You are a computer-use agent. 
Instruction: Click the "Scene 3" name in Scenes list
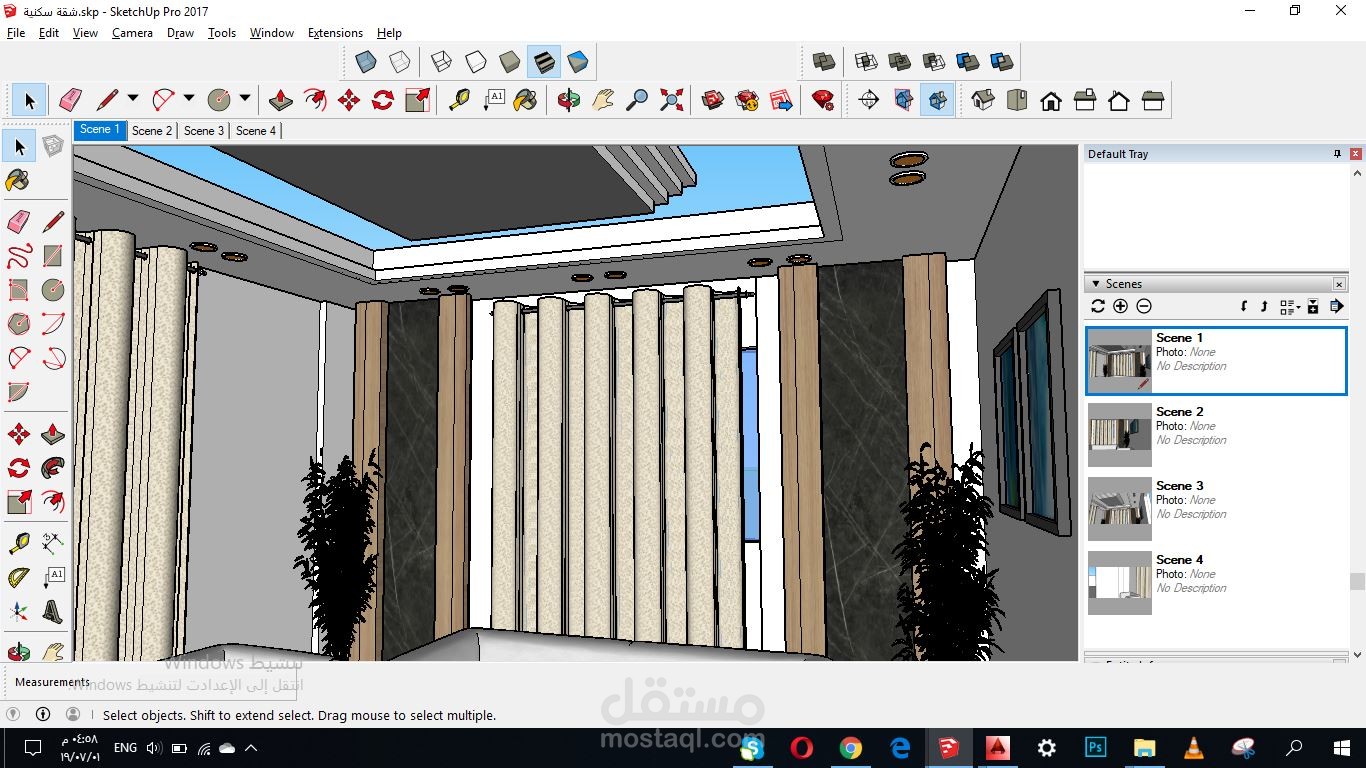pyautogui.click(x=1179, y=486)
